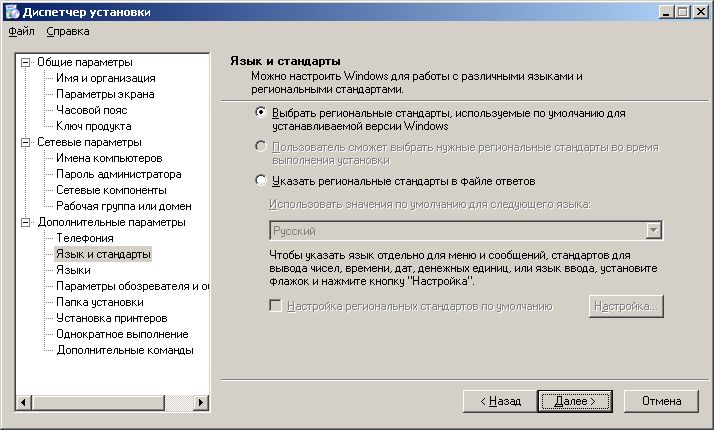
Task: Open the 'Файл' menu
Action: (x=21, y=31)
